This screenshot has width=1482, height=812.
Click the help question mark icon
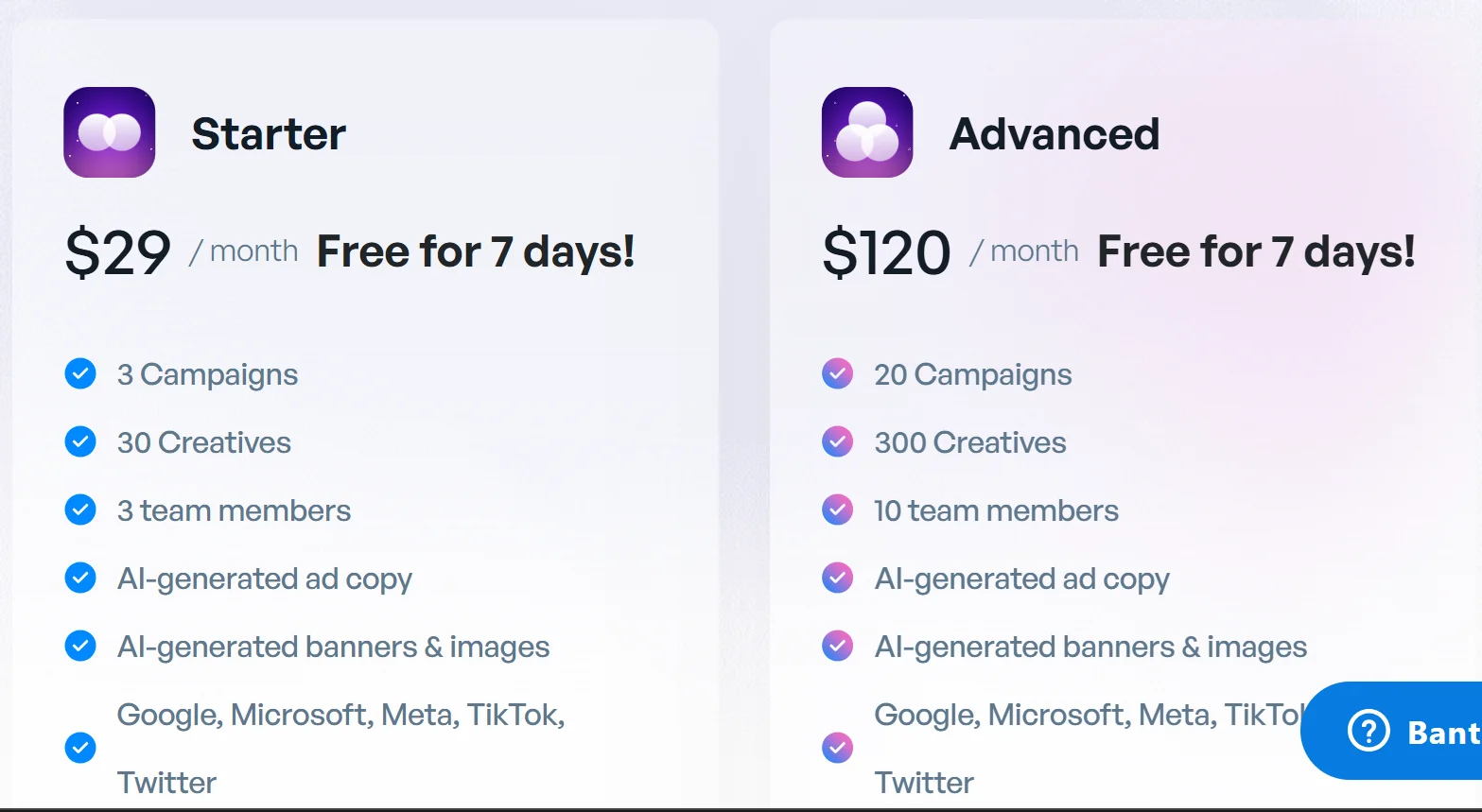tap(1368, 731)
